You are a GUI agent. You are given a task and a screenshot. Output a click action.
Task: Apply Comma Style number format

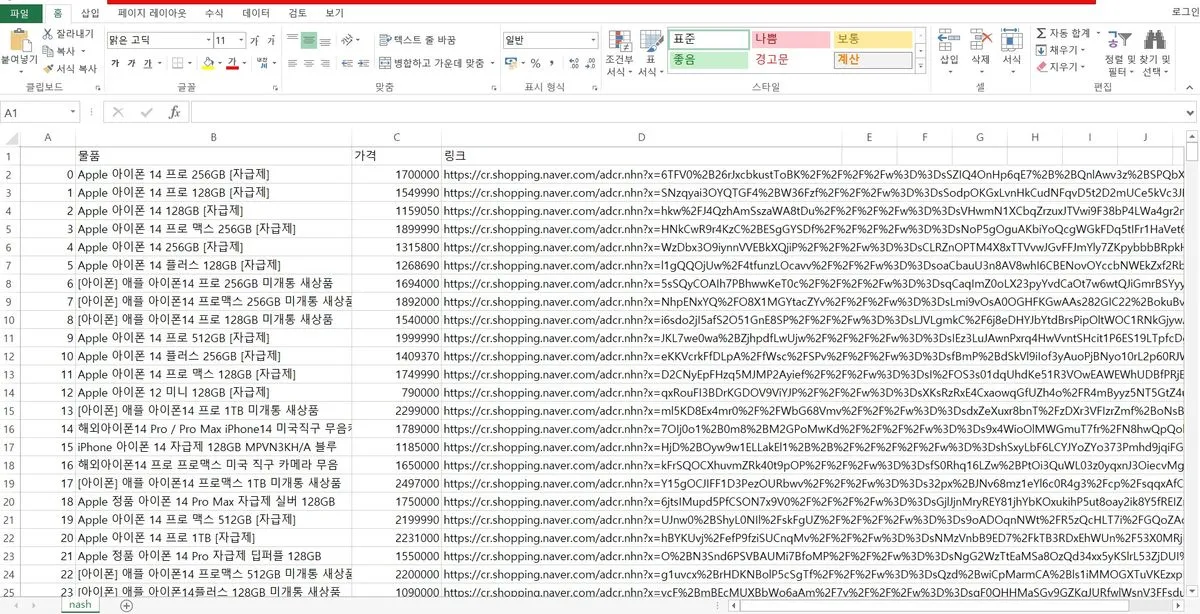pos(551,62)
